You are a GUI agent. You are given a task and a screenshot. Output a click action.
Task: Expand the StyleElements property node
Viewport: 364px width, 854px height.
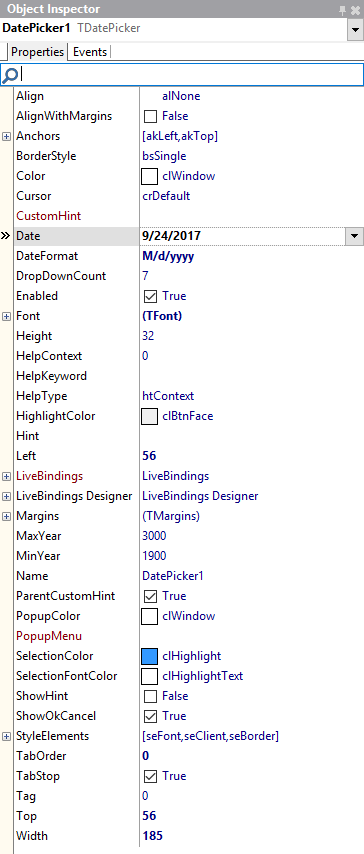pos(7,736)
